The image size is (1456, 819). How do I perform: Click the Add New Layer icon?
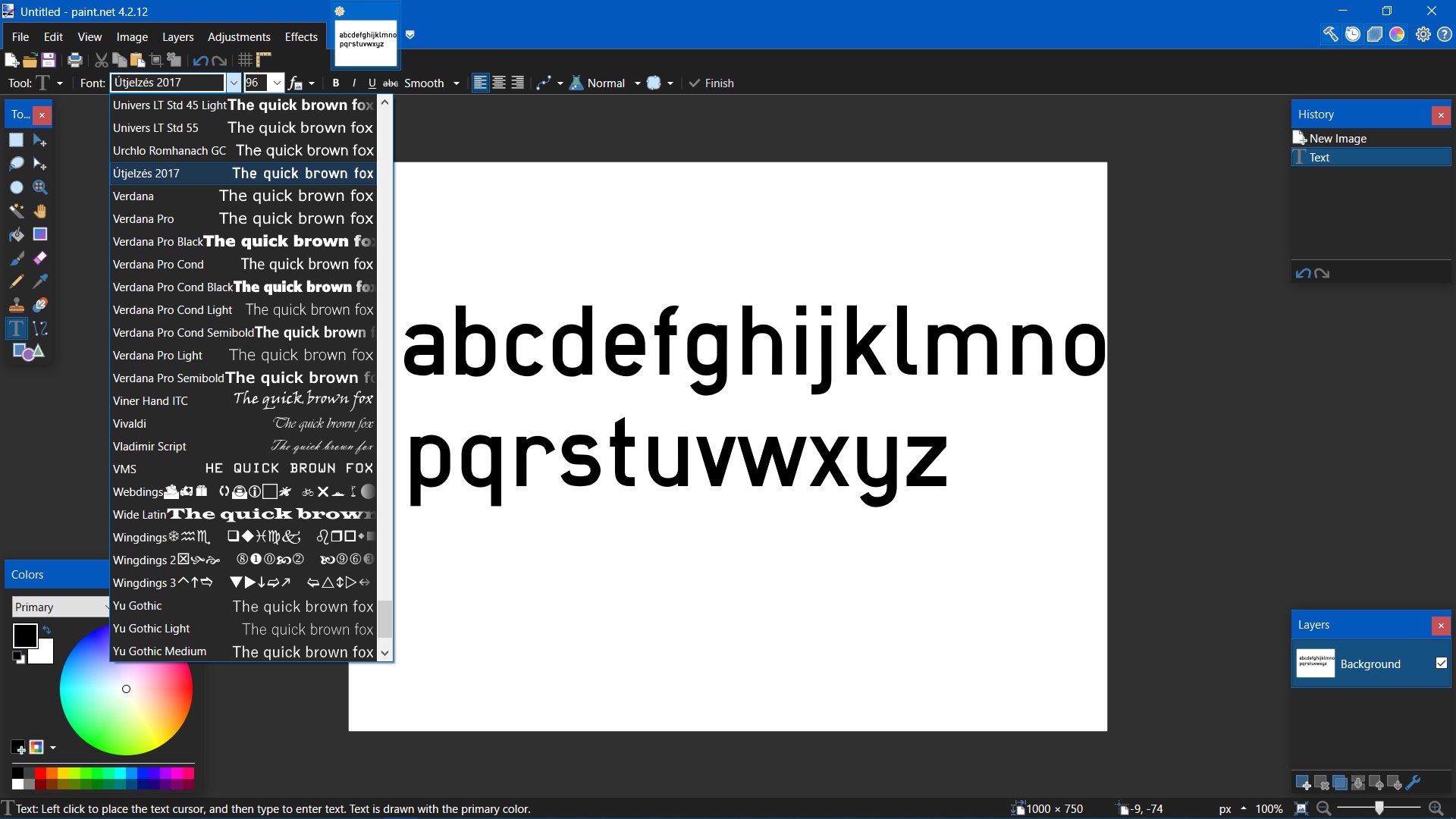[1303, 783]
